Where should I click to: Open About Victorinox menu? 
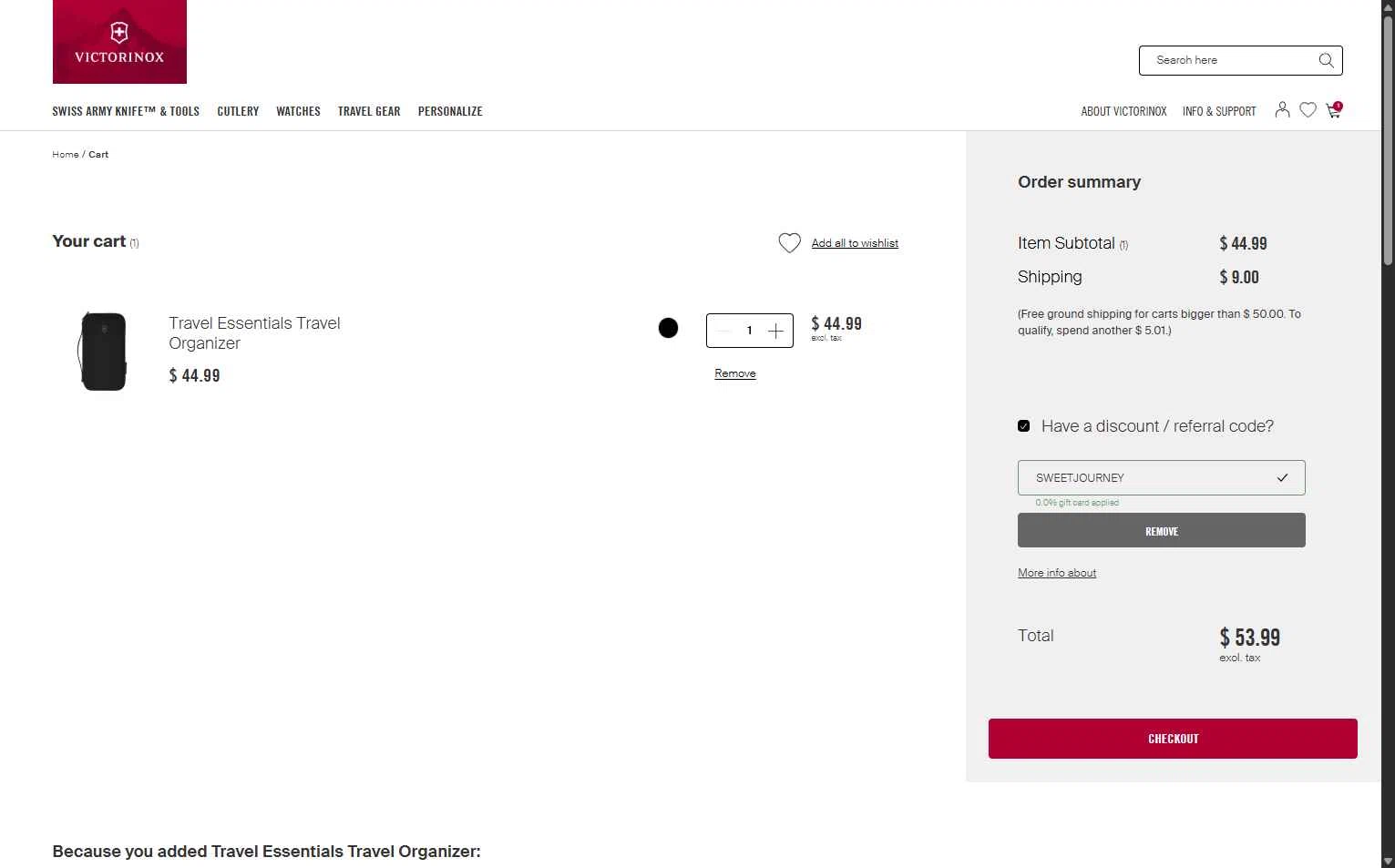pos(1123,111)
